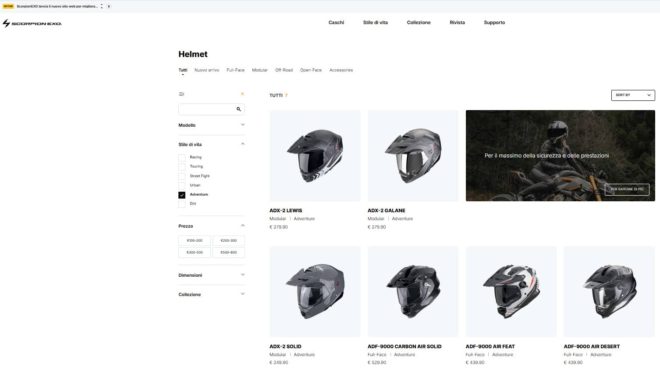Switch to the Off-Road tab

[x=284, y=70]
